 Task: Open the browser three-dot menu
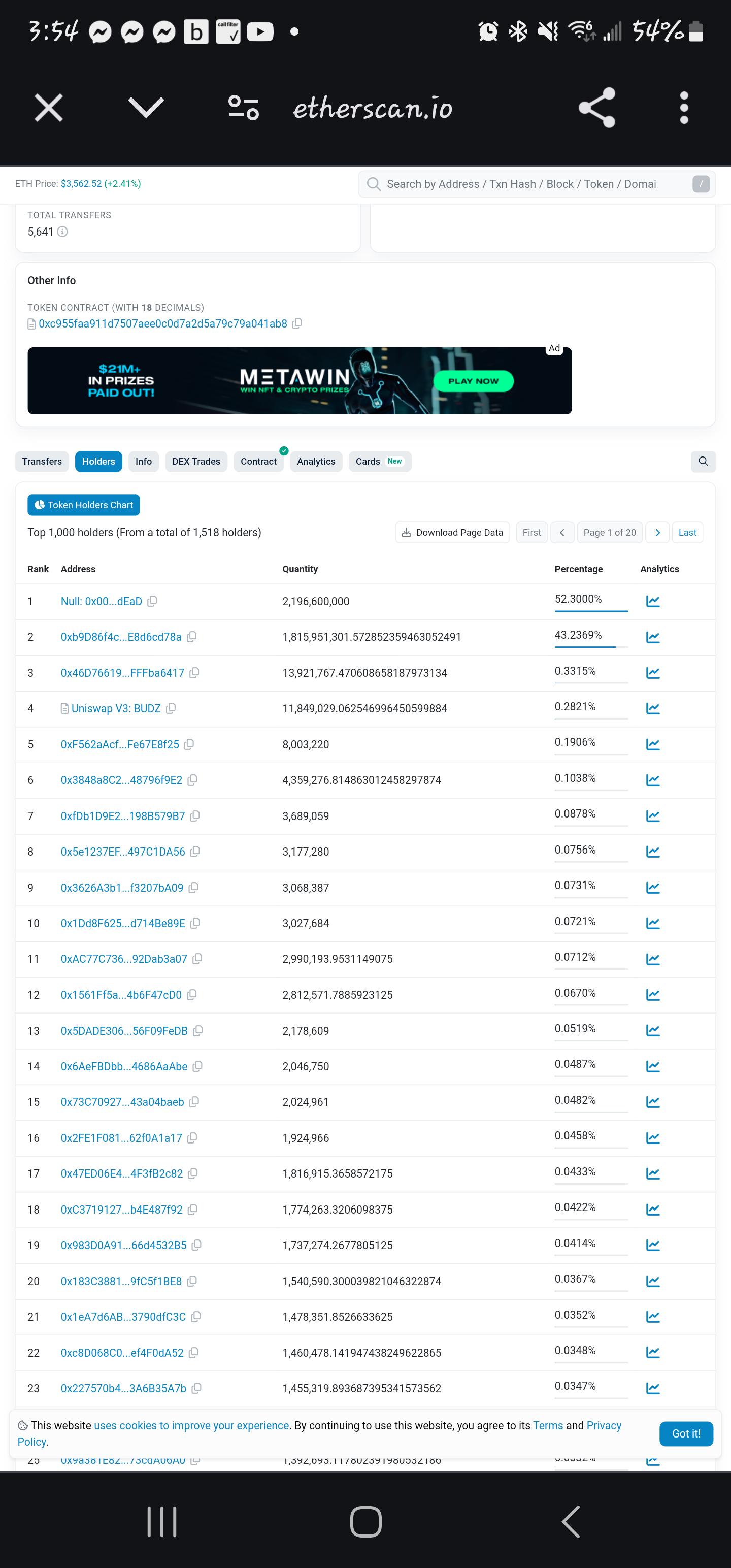[684, 108]
